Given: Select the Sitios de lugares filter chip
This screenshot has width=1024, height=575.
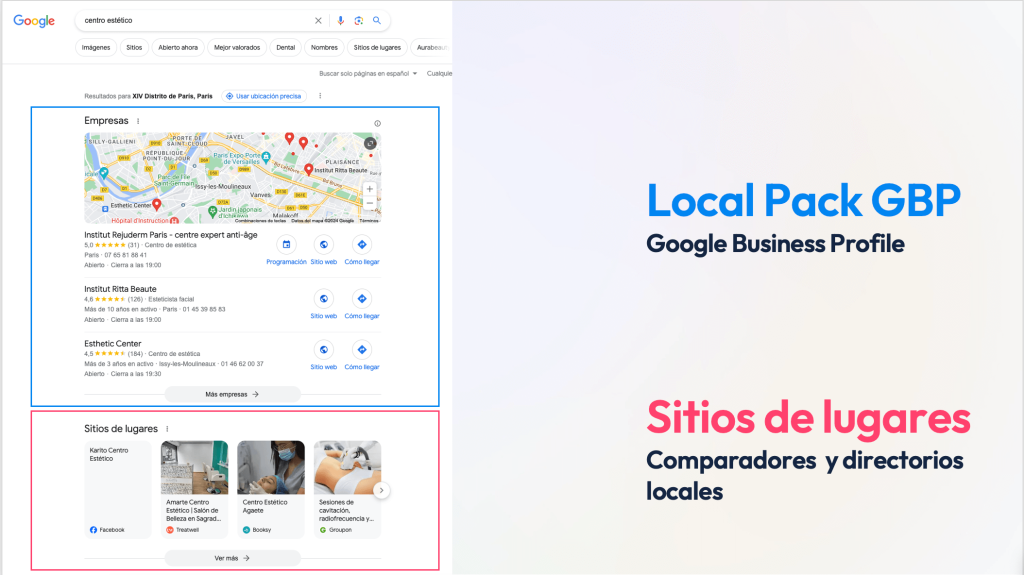Looking at the screenshot, I should pos(377,47).
